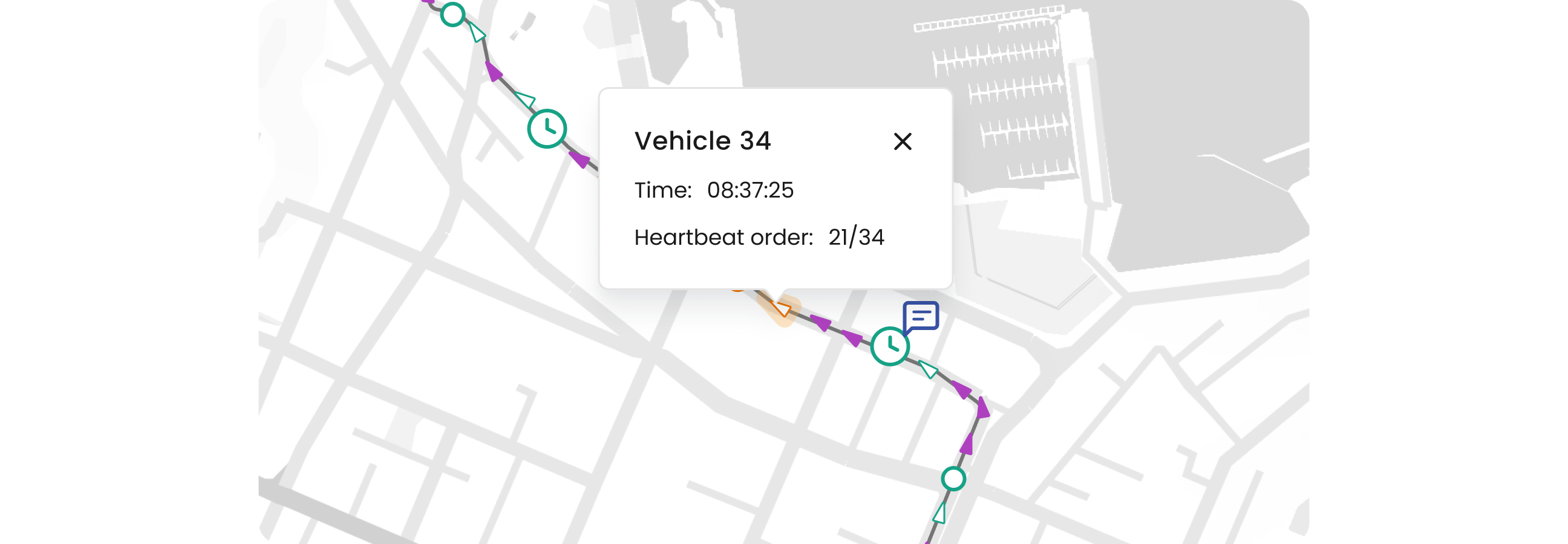1568x544 pixels.
Task: Click the purple arrow immediately left of the message-icon clock
Action: pos(852,337)
